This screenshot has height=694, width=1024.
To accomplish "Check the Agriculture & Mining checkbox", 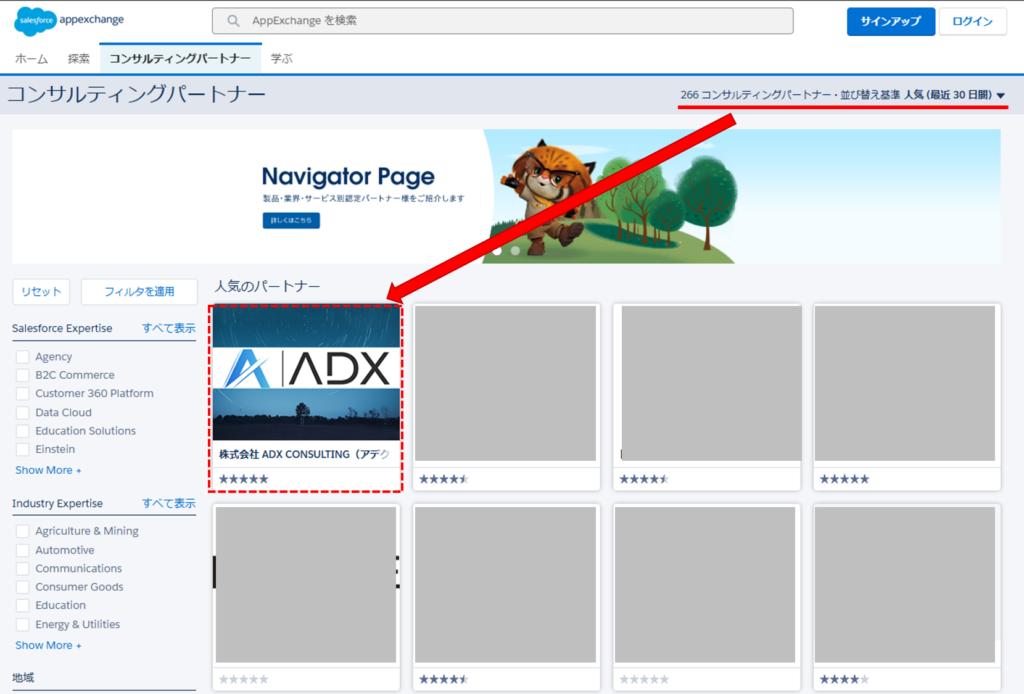I will (x=22, y=531).
